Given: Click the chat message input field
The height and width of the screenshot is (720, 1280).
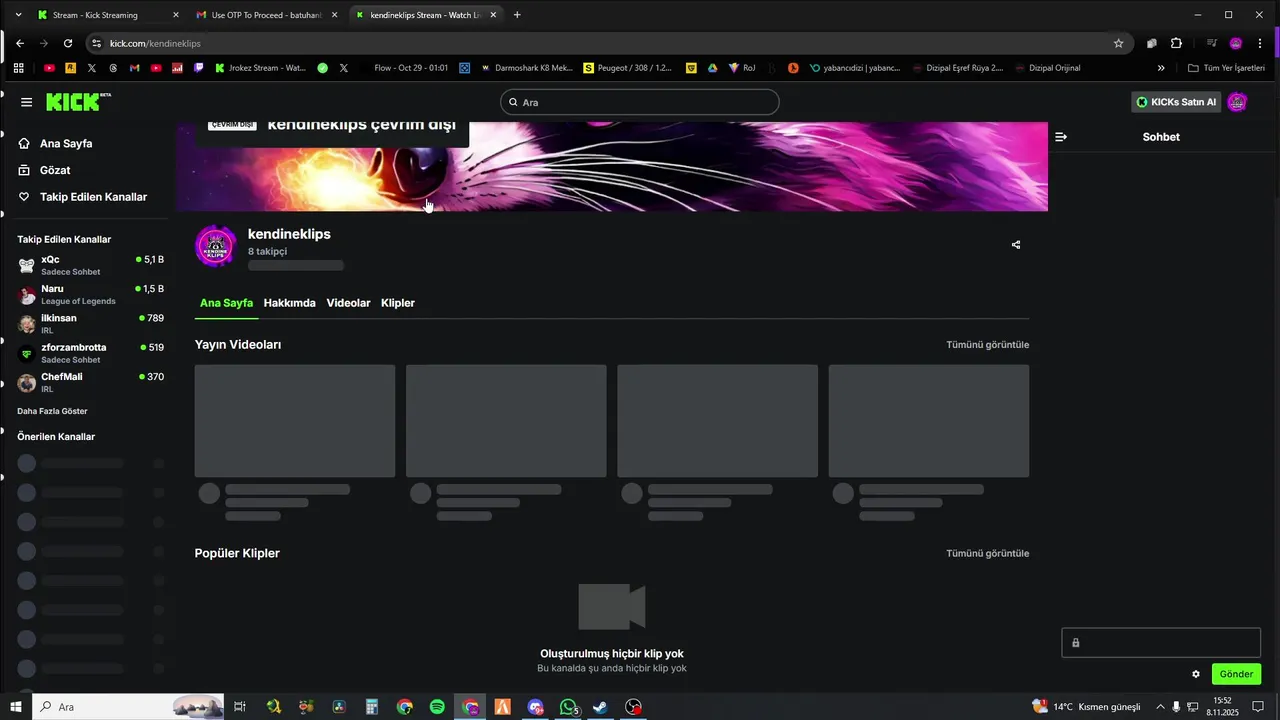Looking at the screenshot, I should click(x=1161, y=643).
